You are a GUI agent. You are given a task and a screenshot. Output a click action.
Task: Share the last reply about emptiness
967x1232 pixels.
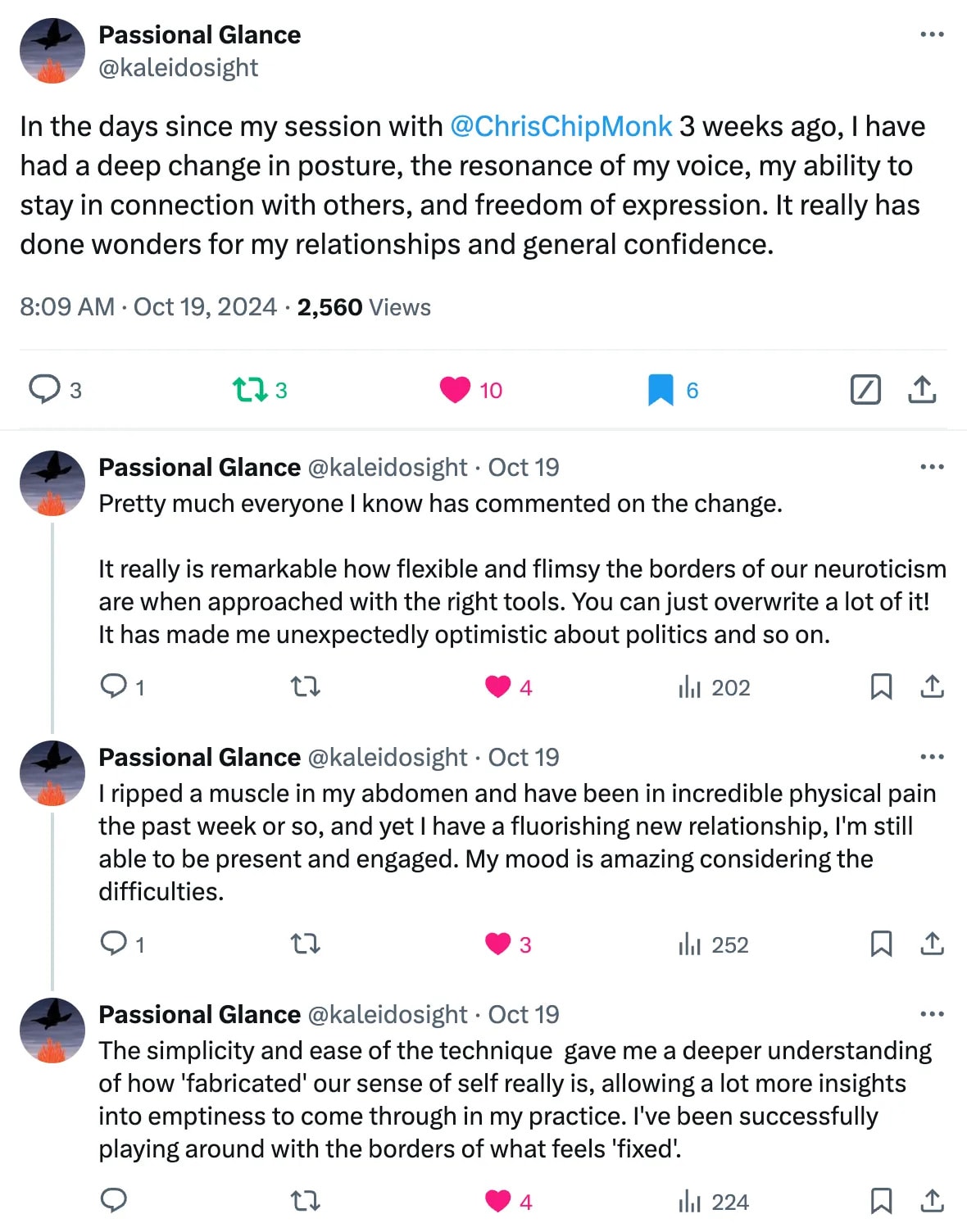coord(932,1201)
